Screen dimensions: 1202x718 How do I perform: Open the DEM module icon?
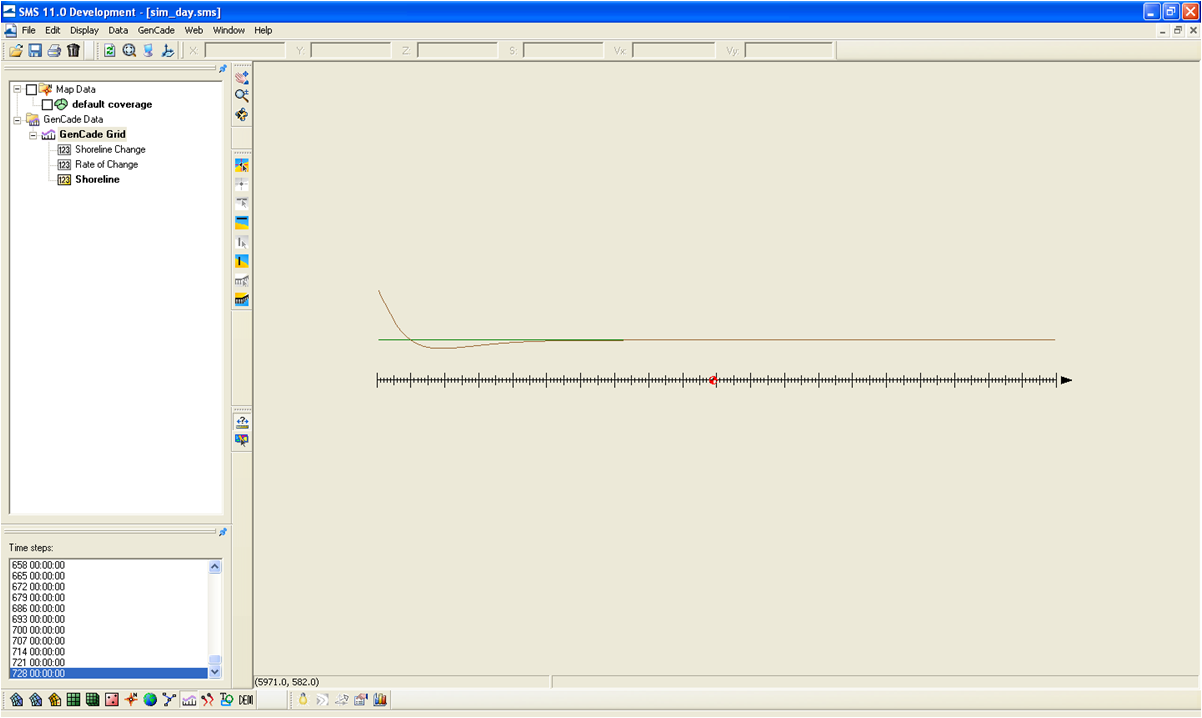[x=246, y=700]
